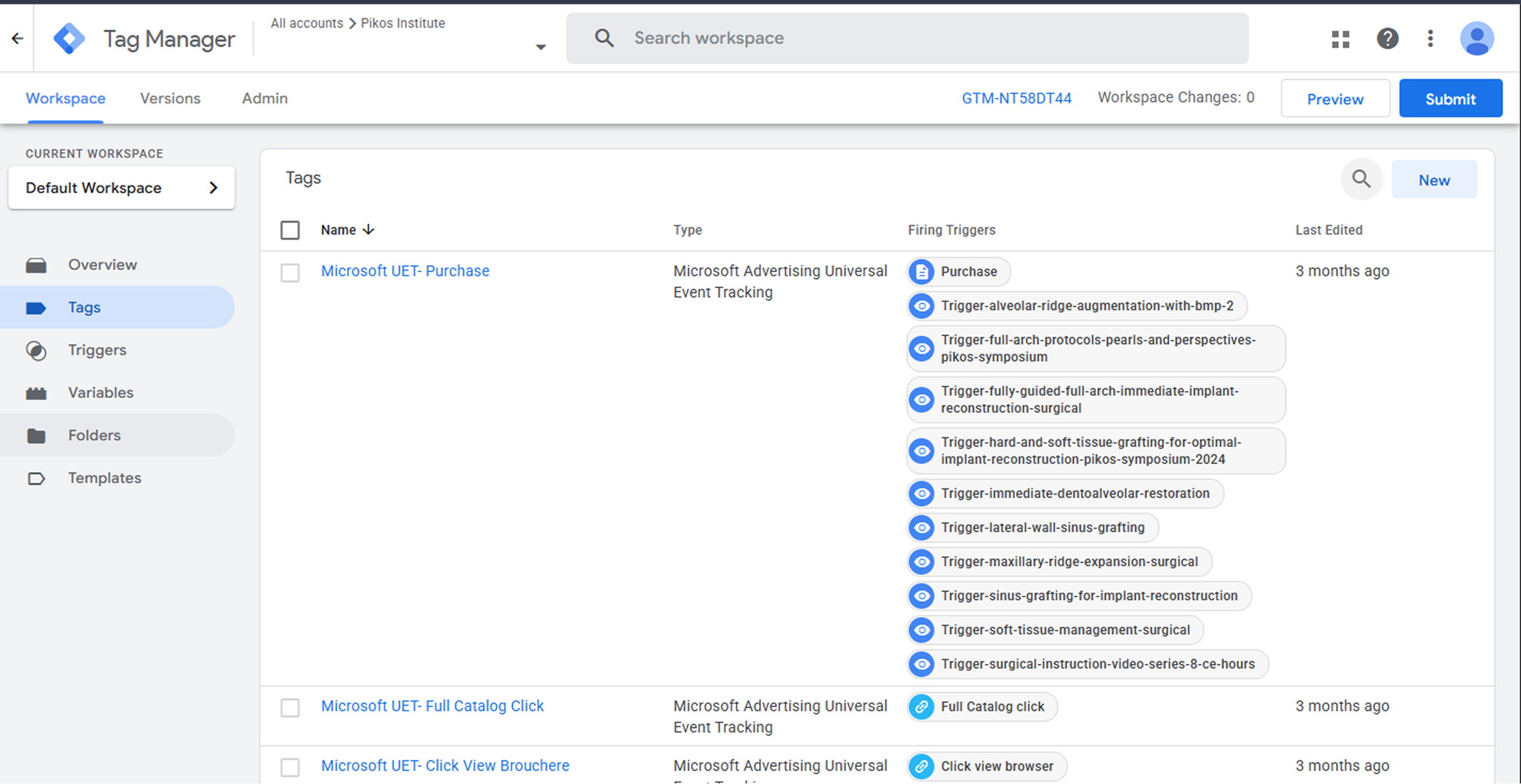Click the Triggers sidebar icon
Screen dimensions: 1521x784
point(36,350)
